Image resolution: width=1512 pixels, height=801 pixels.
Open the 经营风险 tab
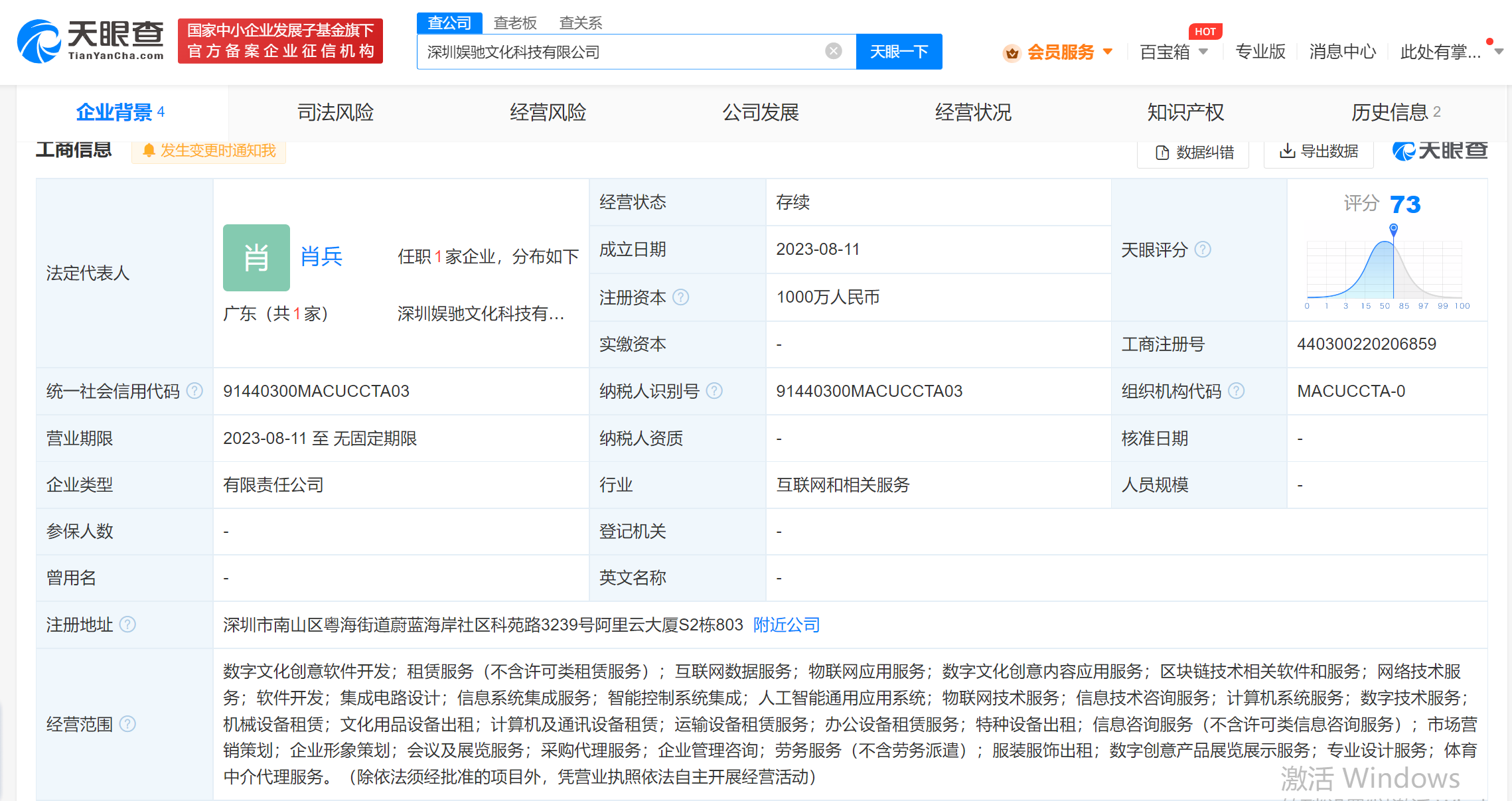click(548, 112)
